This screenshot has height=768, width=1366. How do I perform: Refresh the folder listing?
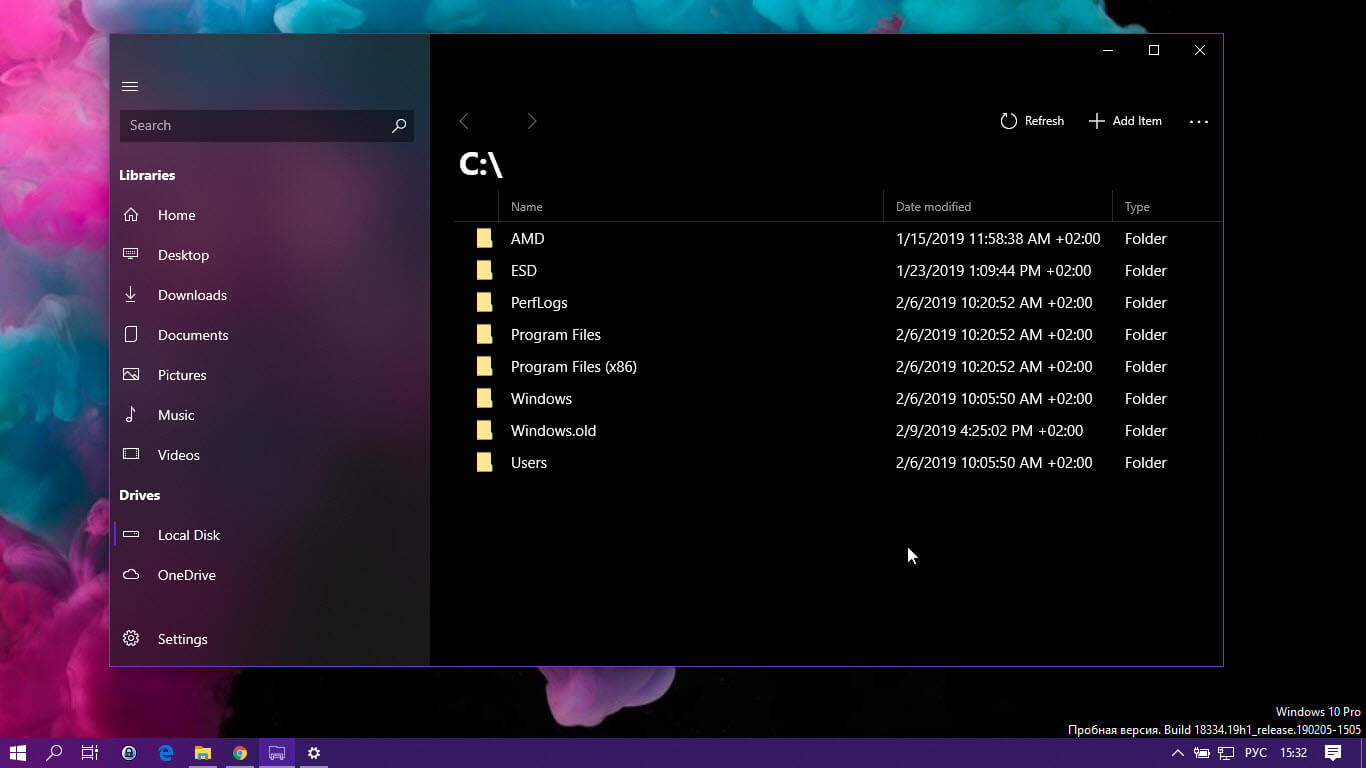(1032, 121)
